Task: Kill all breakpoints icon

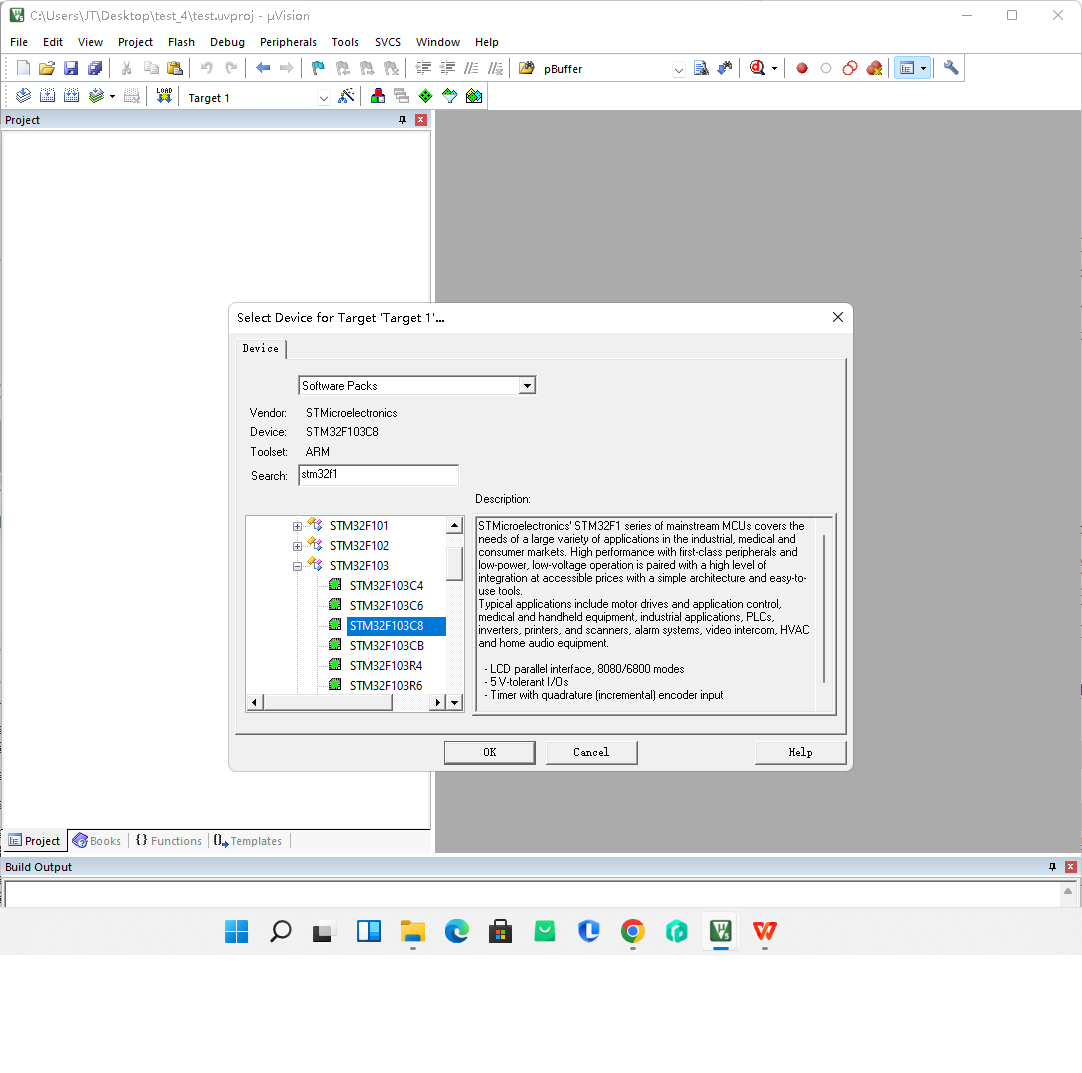Action: coord(874,68)
